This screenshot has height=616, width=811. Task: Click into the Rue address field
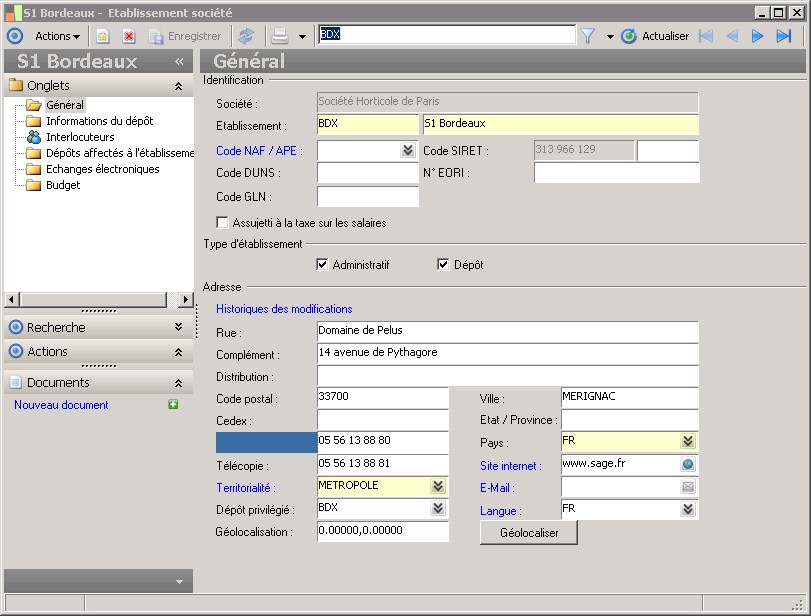tap(507, 331)
